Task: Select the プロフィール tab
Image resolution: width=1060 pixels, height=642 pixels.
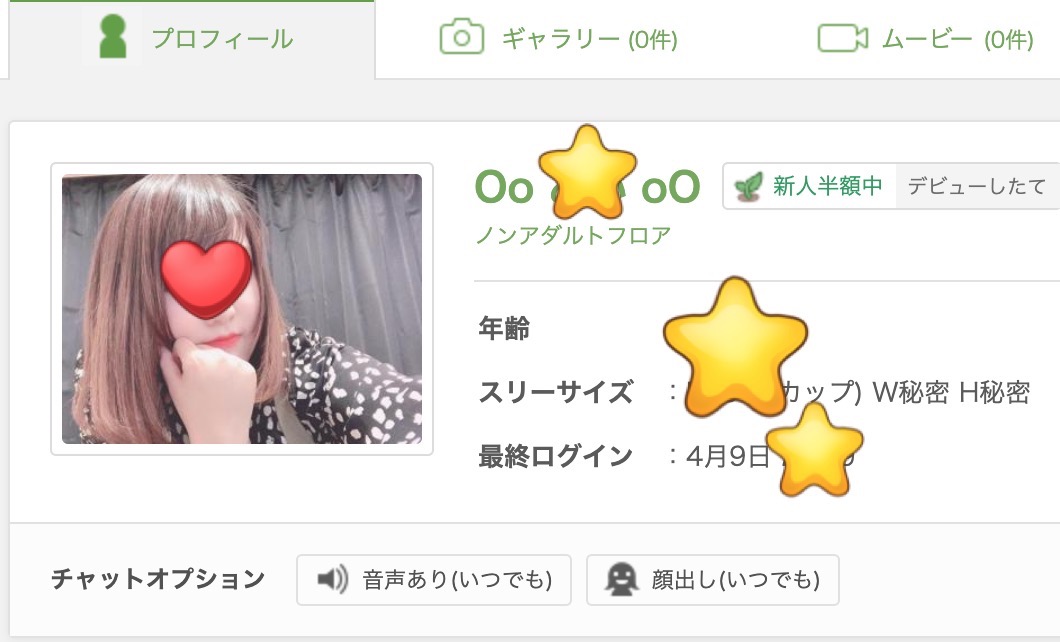Action: [x=190, y=38]
